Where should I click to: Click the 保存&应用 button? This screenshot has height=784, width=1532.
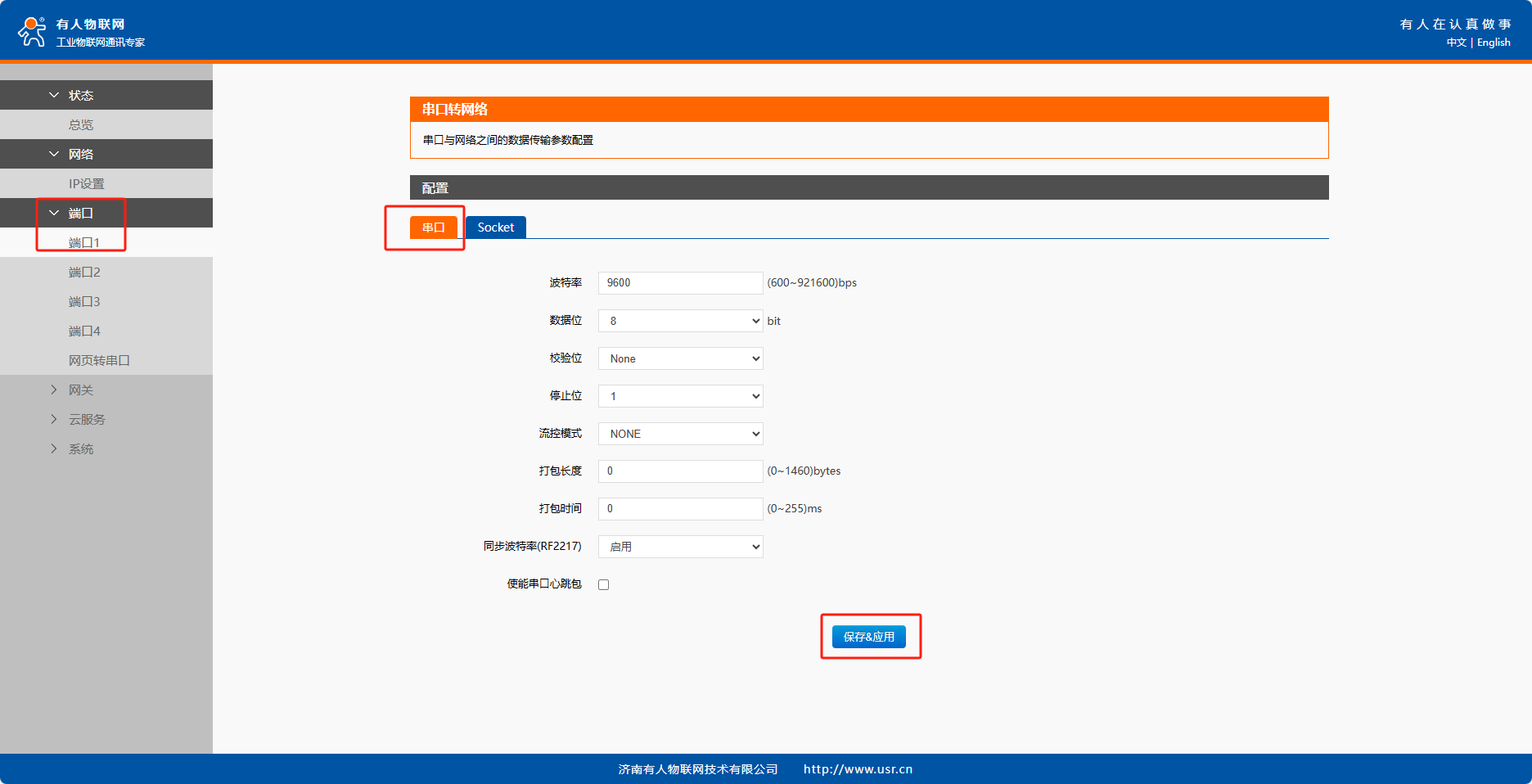click(868, 637)
